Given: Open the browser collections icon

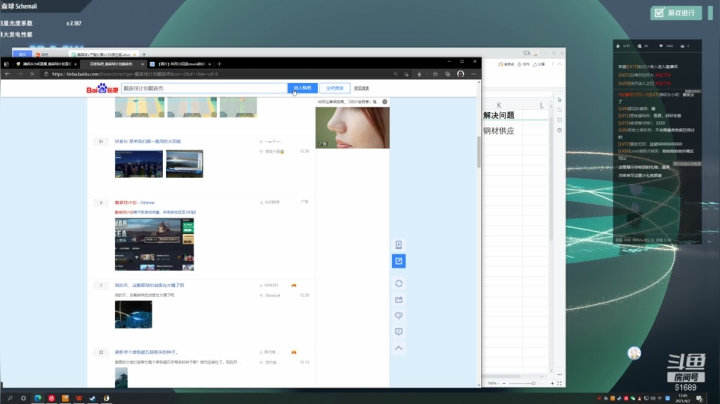Looking at the screenshot, I should (448, 74).
